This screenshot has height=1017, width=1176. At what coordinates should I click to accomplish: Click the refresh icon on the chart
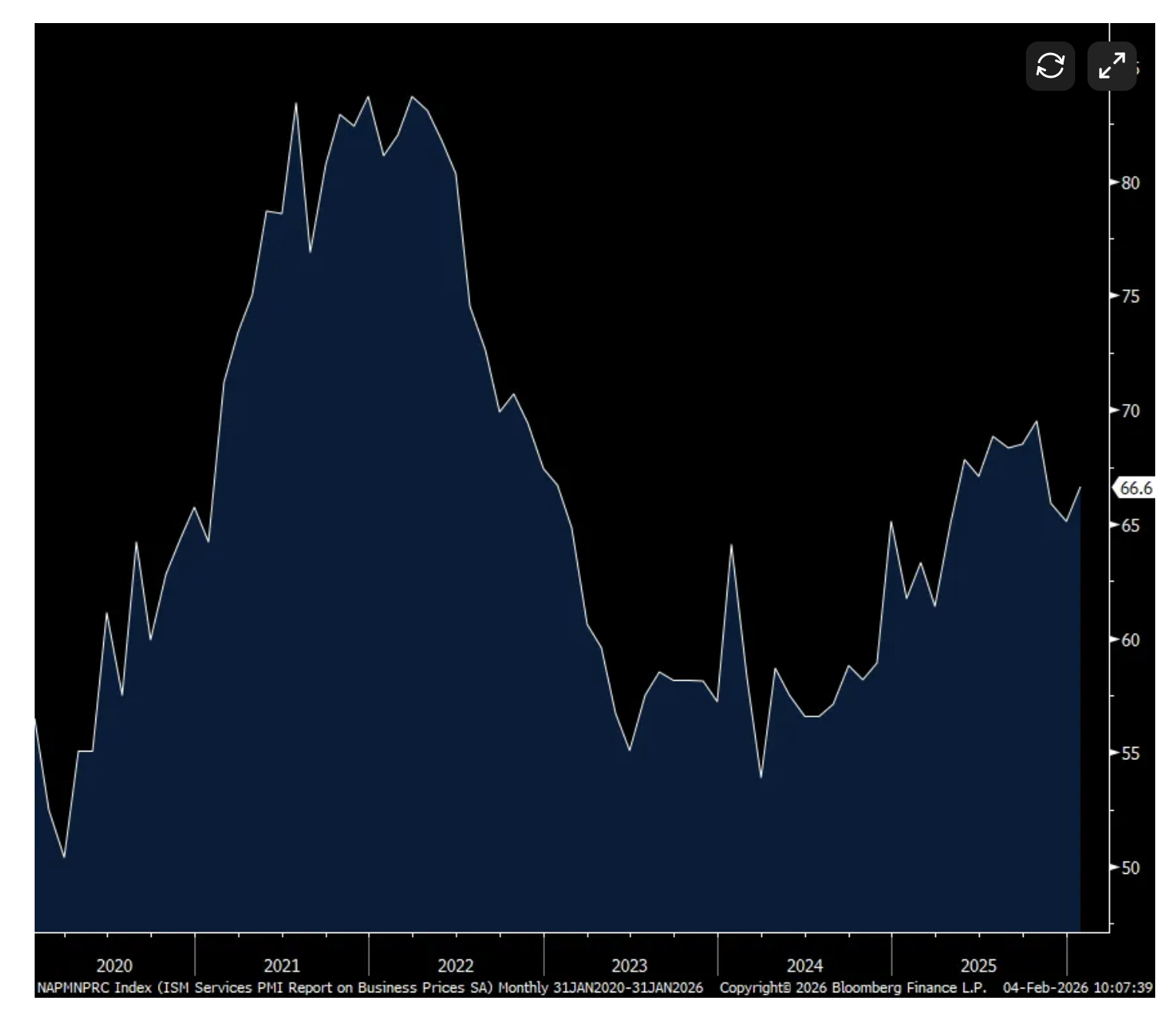point(1050,66)
